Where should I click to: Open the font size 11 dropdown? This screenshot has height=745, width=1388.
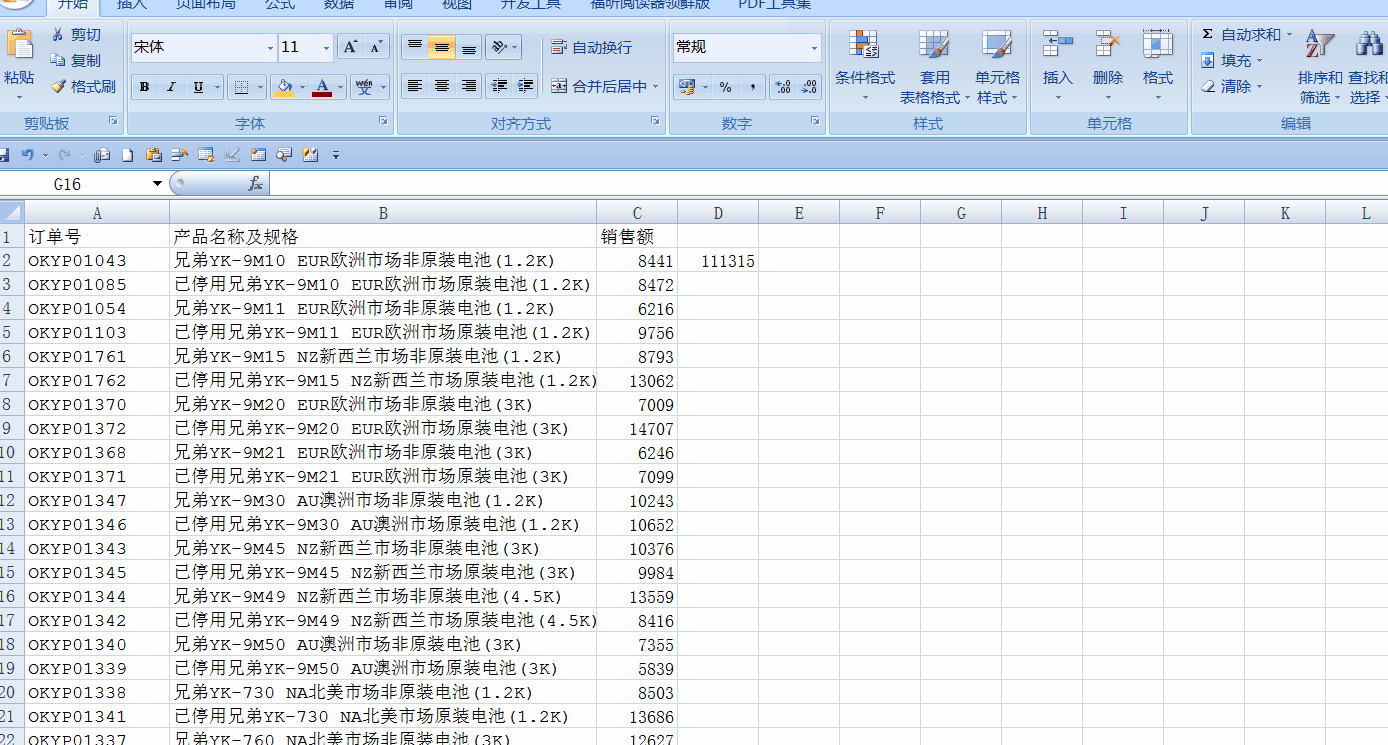point(327,47)
